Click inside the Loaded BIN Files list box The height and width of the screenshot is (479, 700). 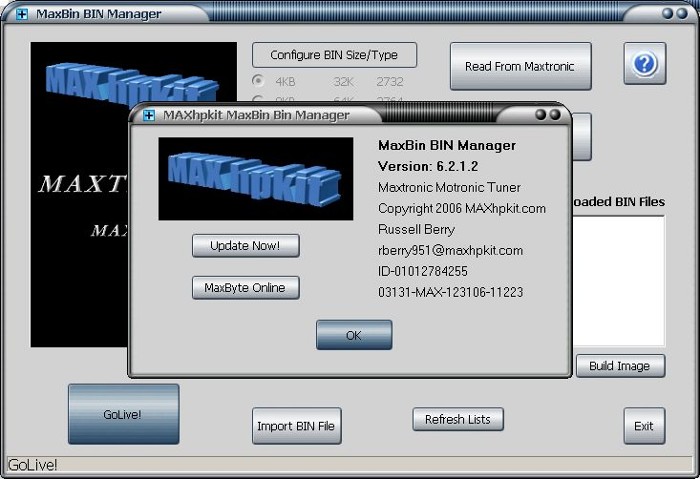coord(620,280)
